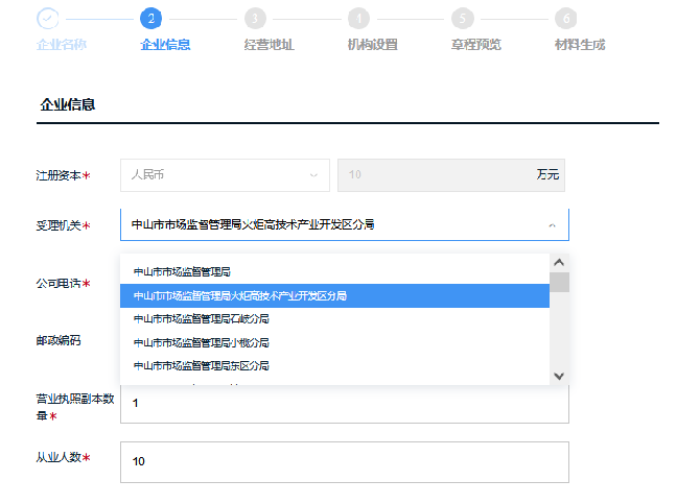Select the 企业信息 step label
This screenshot has height=504, width=700.
[165, 45]
